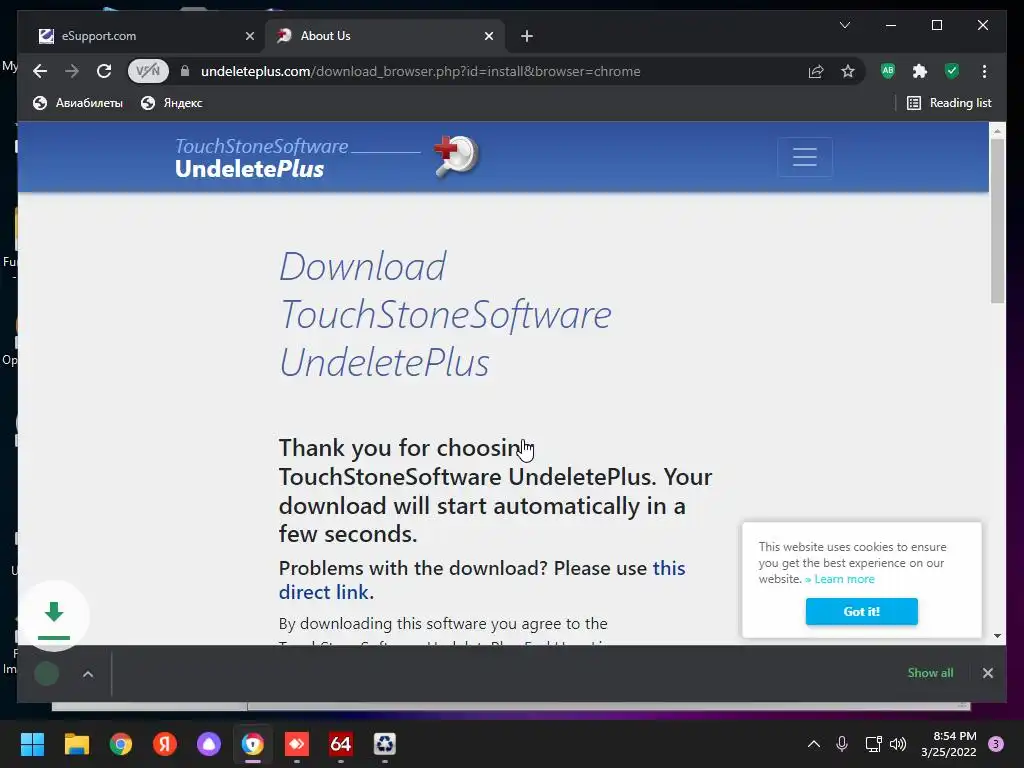The image size is (1024, 768).
Task: Click the forward navigation arrow
Action: coord(72,71)
